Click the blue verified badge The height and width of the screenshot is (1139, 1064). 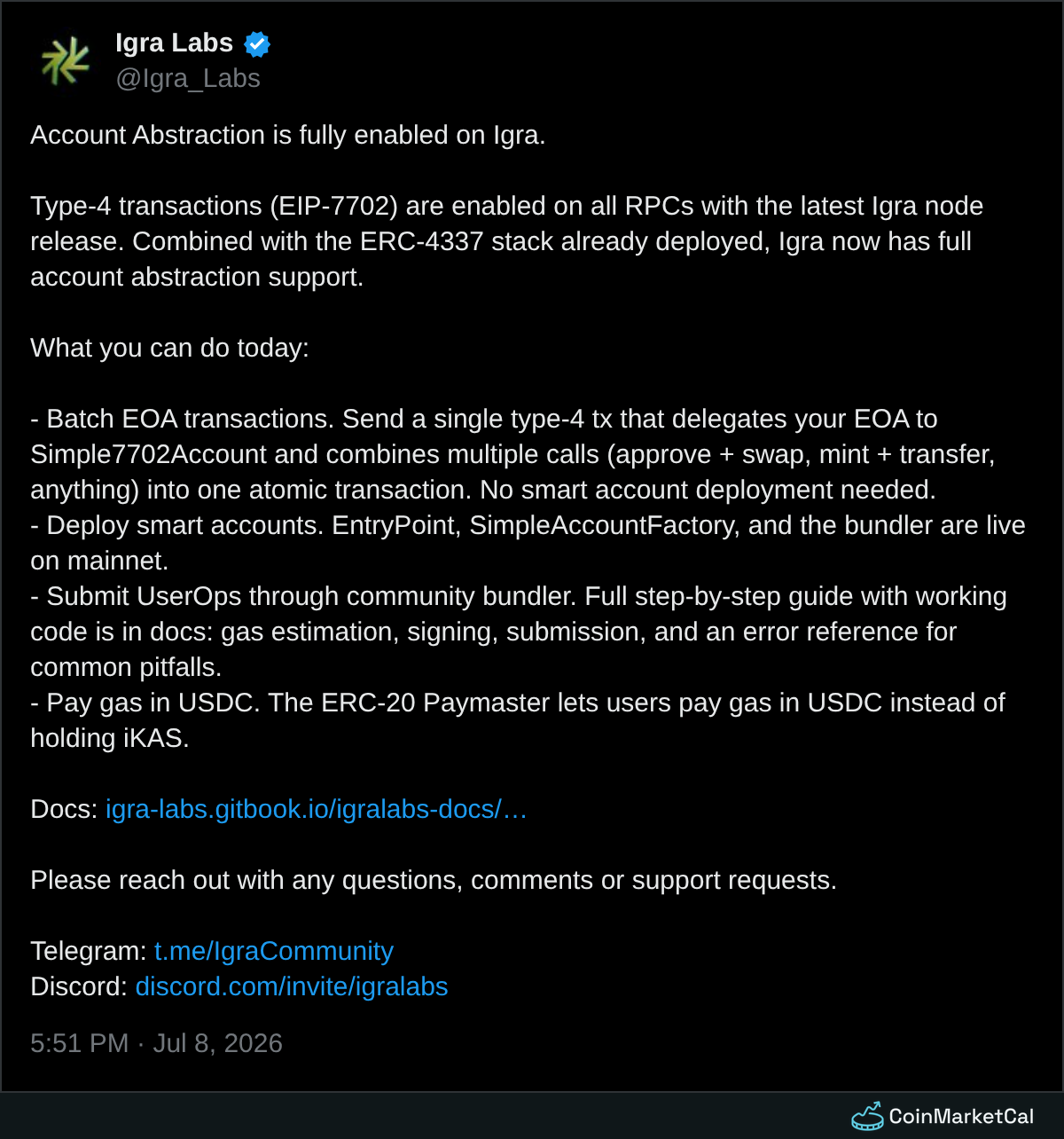[x=257, y=43]
